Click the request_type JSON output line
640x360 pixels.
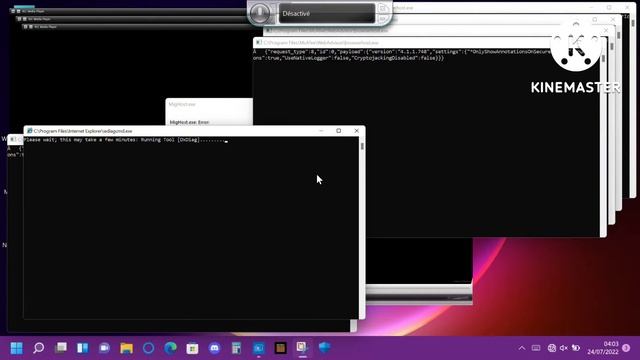pyautogui.click(x=402, y=52)
